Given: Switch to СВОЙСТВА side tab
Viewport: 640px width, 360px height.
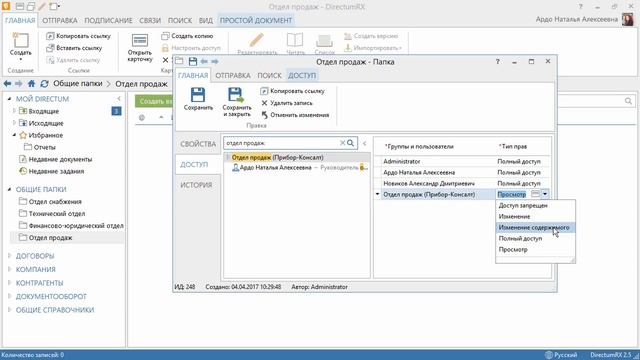Looking at the screenshot, I should [x=198, y=144].
